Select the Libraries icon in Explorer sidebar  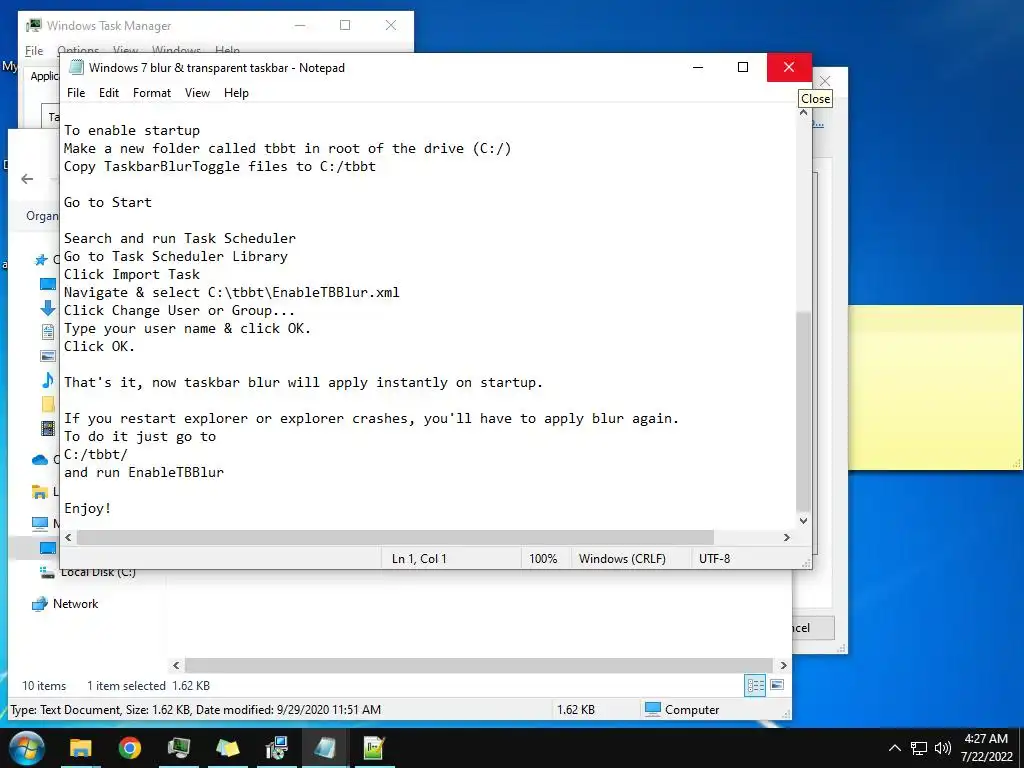coord(40,492)
